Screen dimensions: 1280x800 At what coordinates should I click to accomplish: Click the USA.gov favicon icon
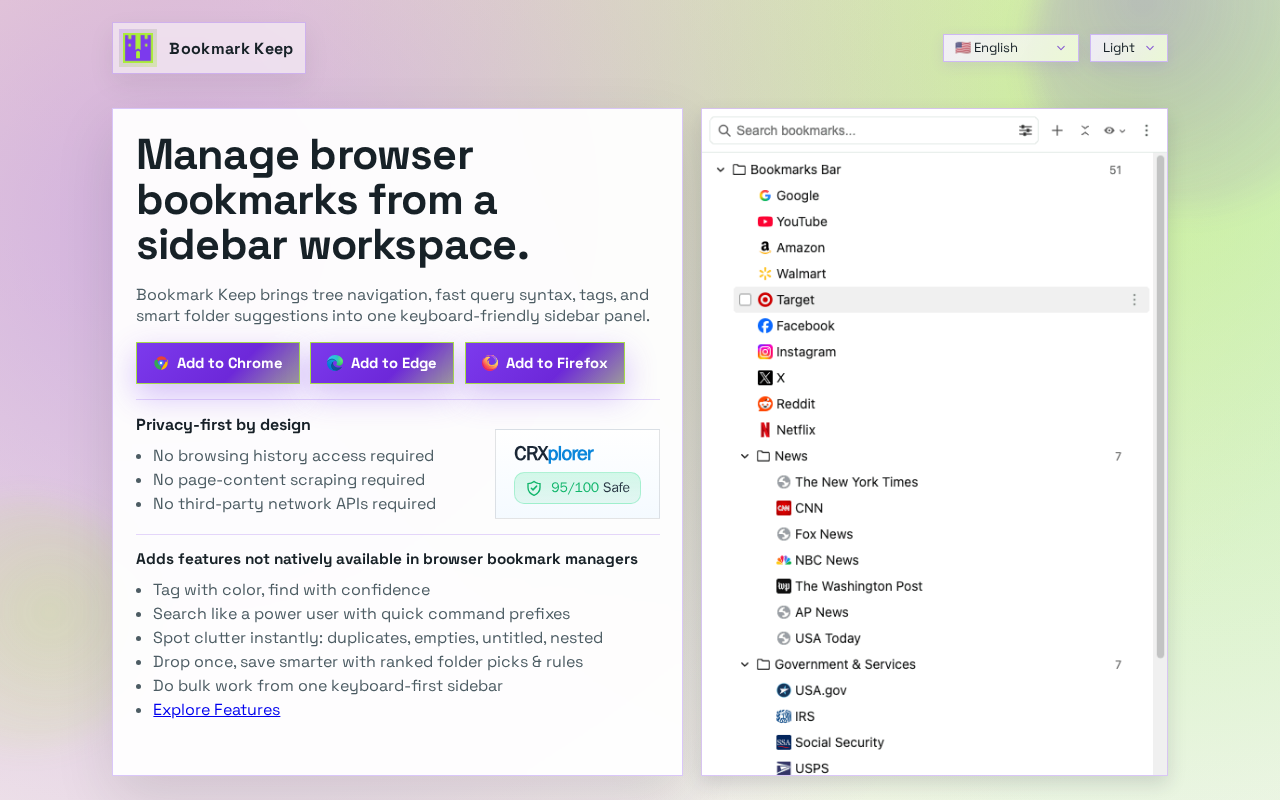point(784,690)
